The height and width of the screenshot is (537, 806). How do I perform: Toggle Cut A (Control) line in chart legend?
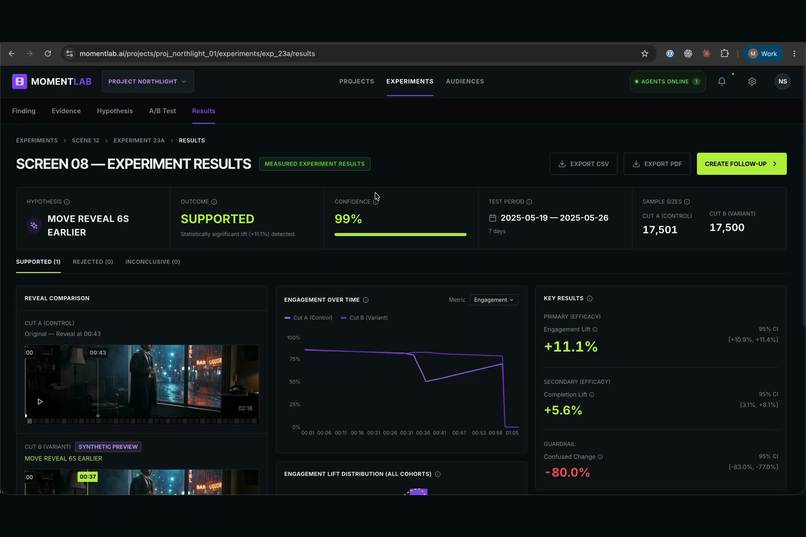click(x=308, y=318)
